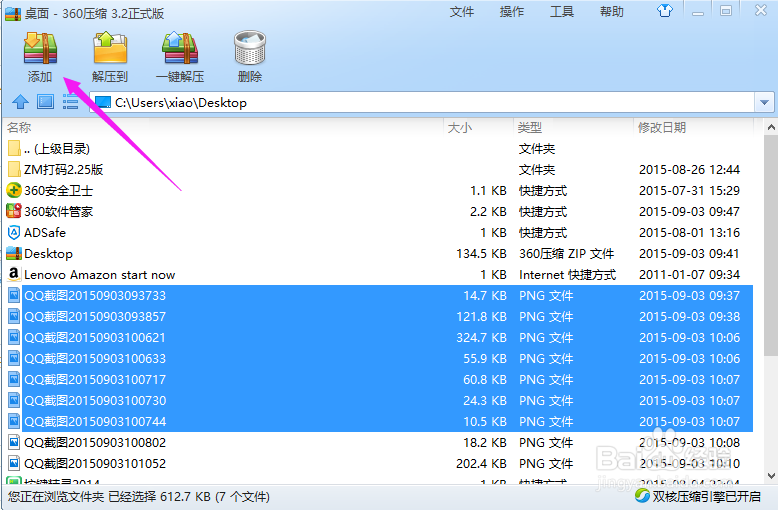778x510 pixels.
Task: Open the 操作 (Operation) menu
Action: coord(512,11)
